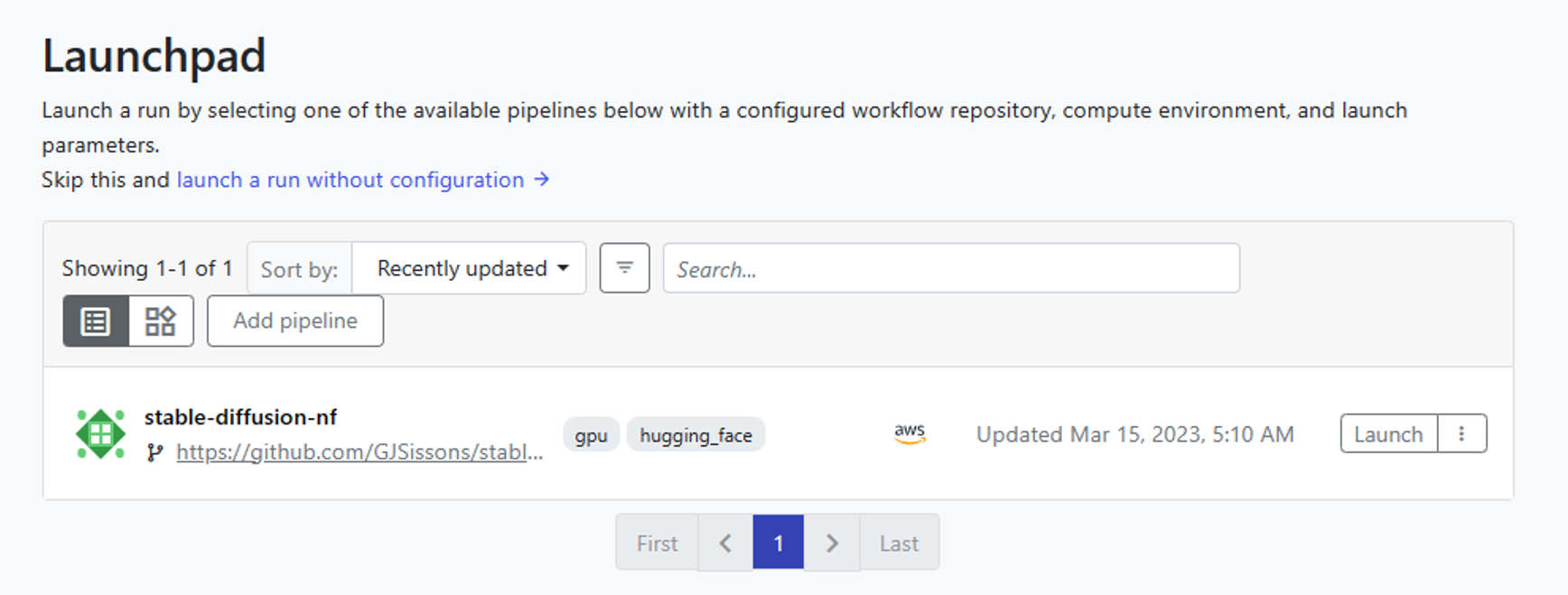1568x595 pixels.
Task: Click the AWS provider icon
Action: click(910, 434)
